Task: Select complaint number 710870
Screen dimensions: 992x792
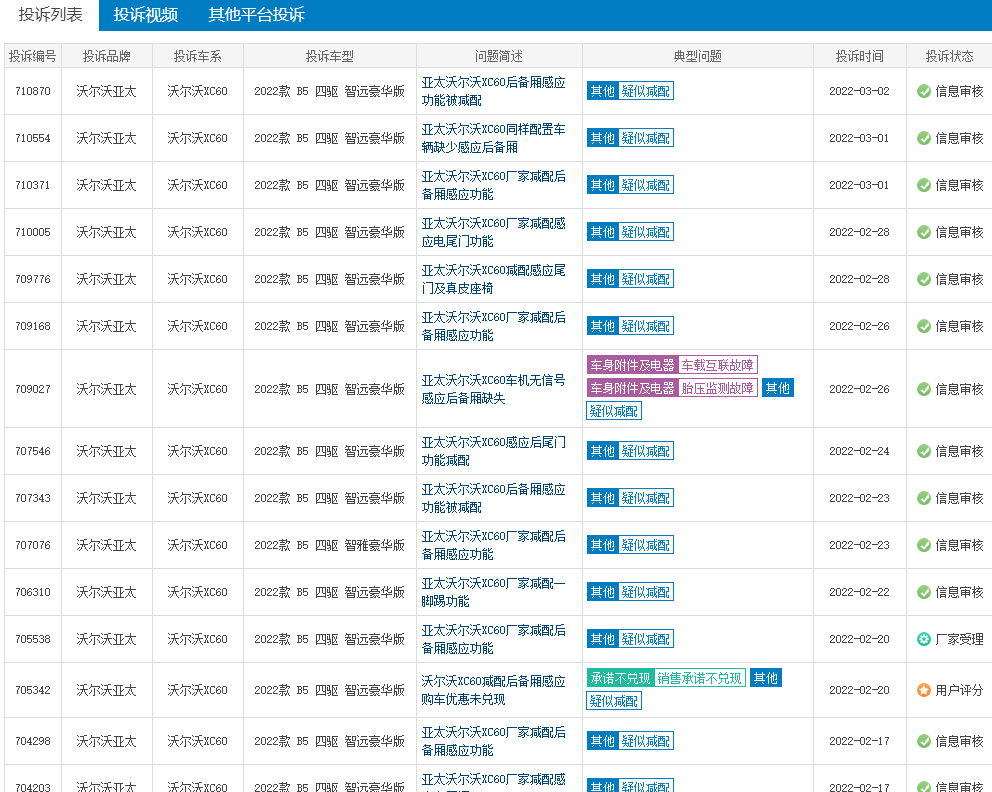Action: pyautogui.click(x=32, y=91)
